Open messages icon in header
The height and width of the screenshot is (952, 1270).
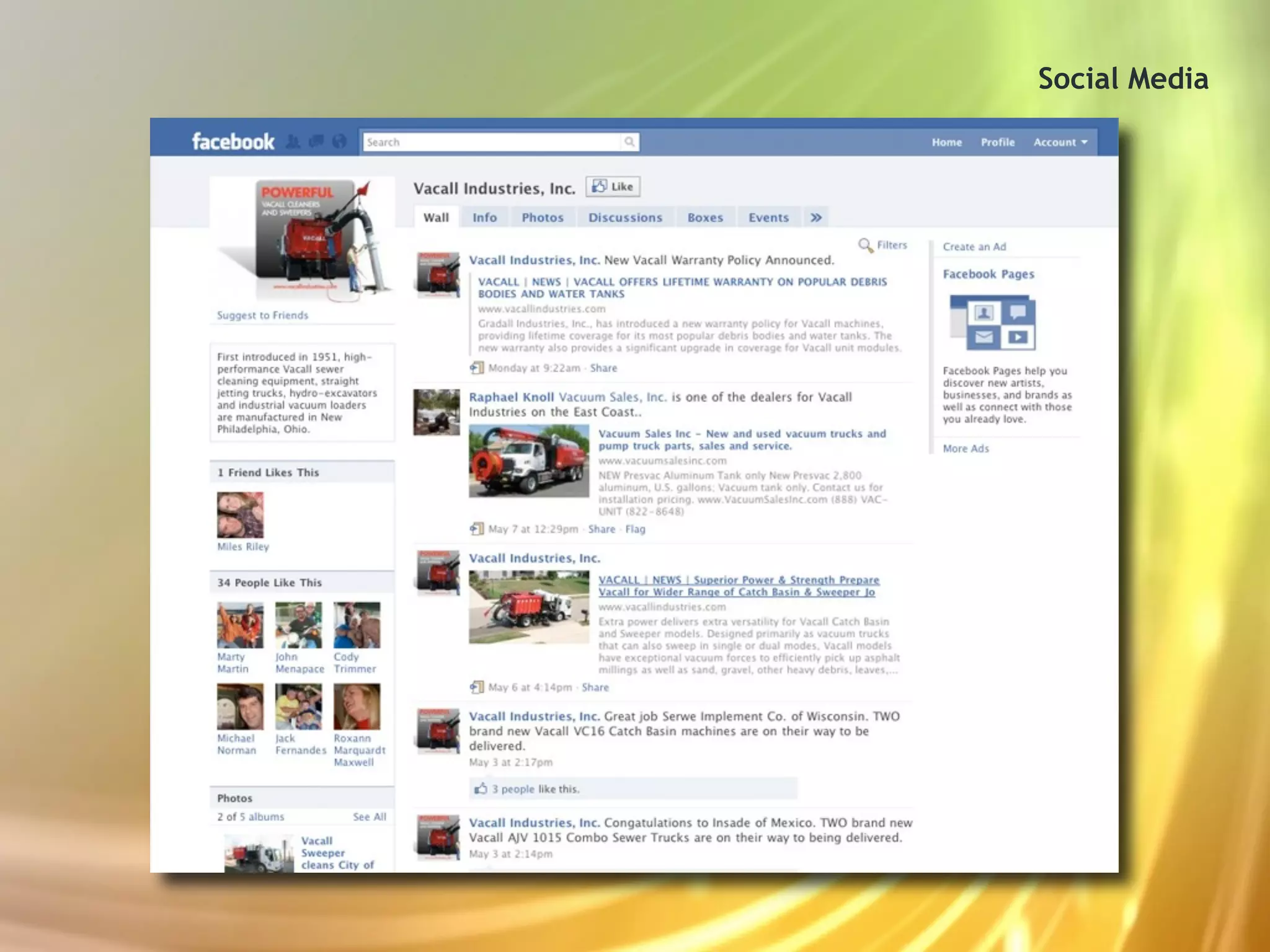(316, 142)
